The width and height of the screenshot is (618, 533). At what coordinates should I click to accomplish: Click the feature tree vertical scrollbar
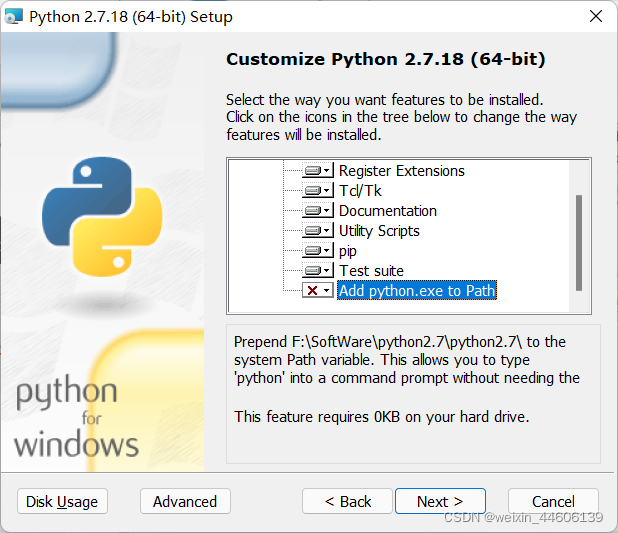click(579, 242)
